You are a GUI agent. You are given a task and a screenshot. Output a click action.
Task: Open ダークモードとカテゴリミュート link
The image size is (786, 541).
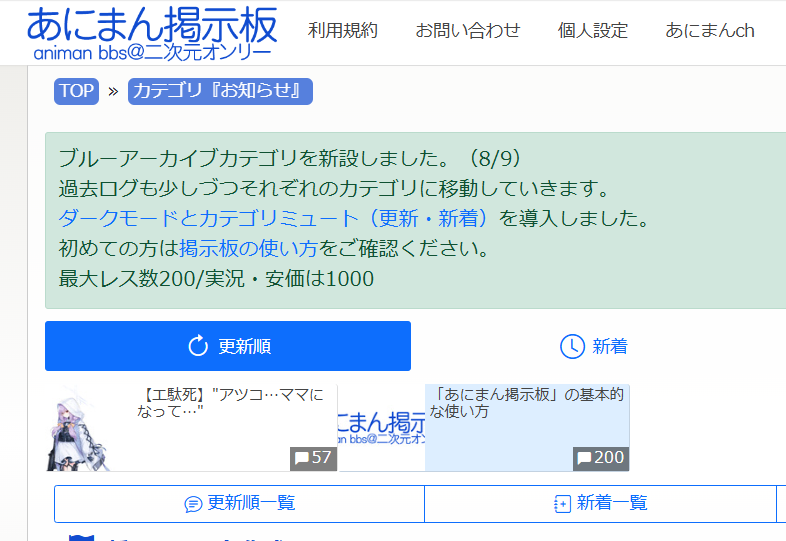(273, 218)
